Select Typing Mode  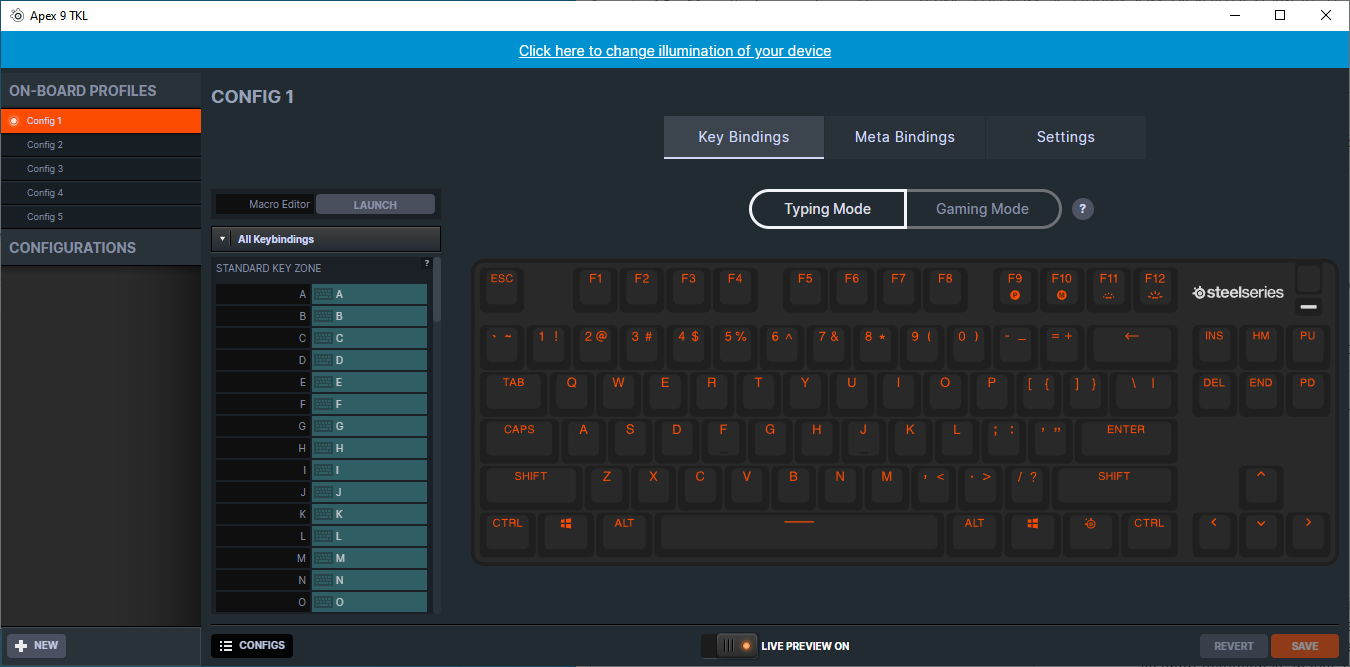pos(827,209)
